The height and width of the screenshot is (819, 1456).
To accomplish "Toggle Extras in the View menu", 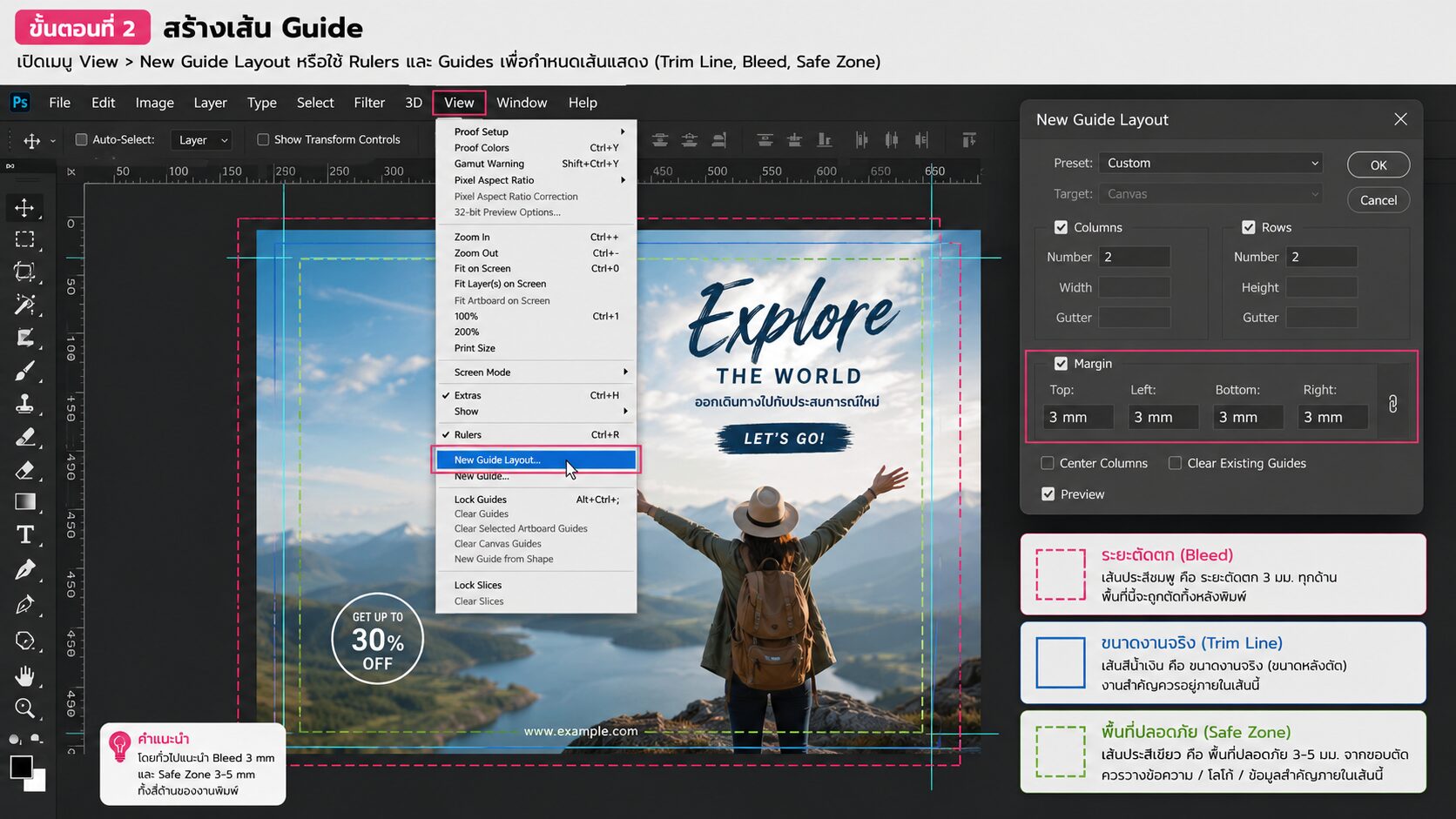I will tap(536, 395).
